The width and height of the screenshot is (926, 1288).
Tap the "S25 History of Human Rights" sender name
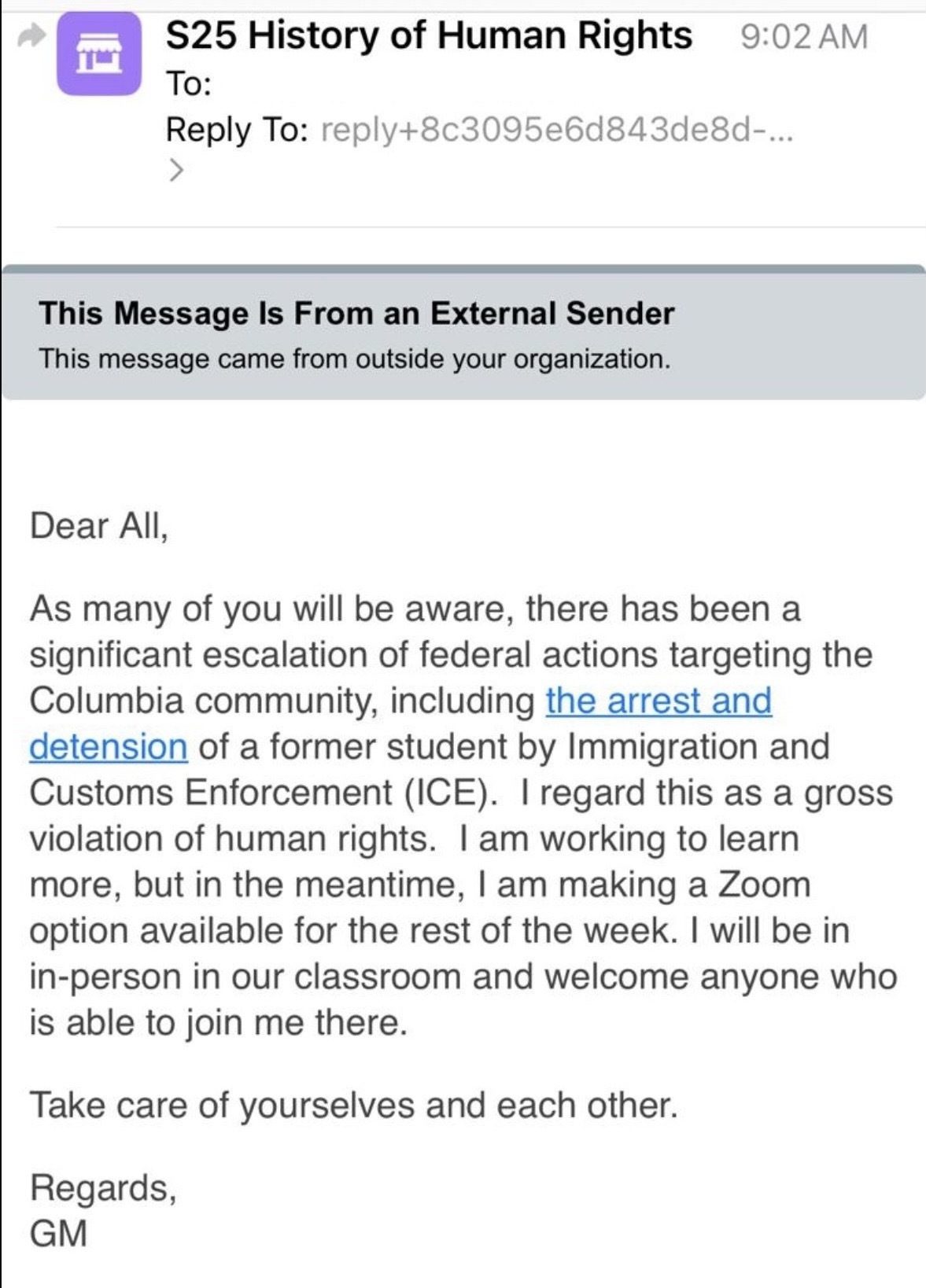click(x=428, y=36)
